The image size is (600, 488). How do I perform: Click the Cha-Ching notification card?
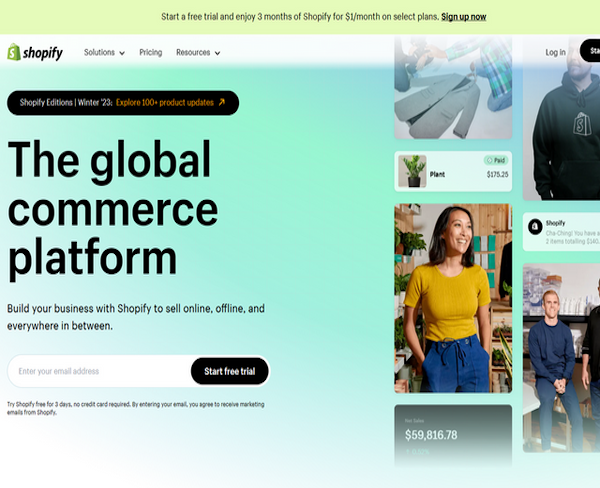[561, 232]
